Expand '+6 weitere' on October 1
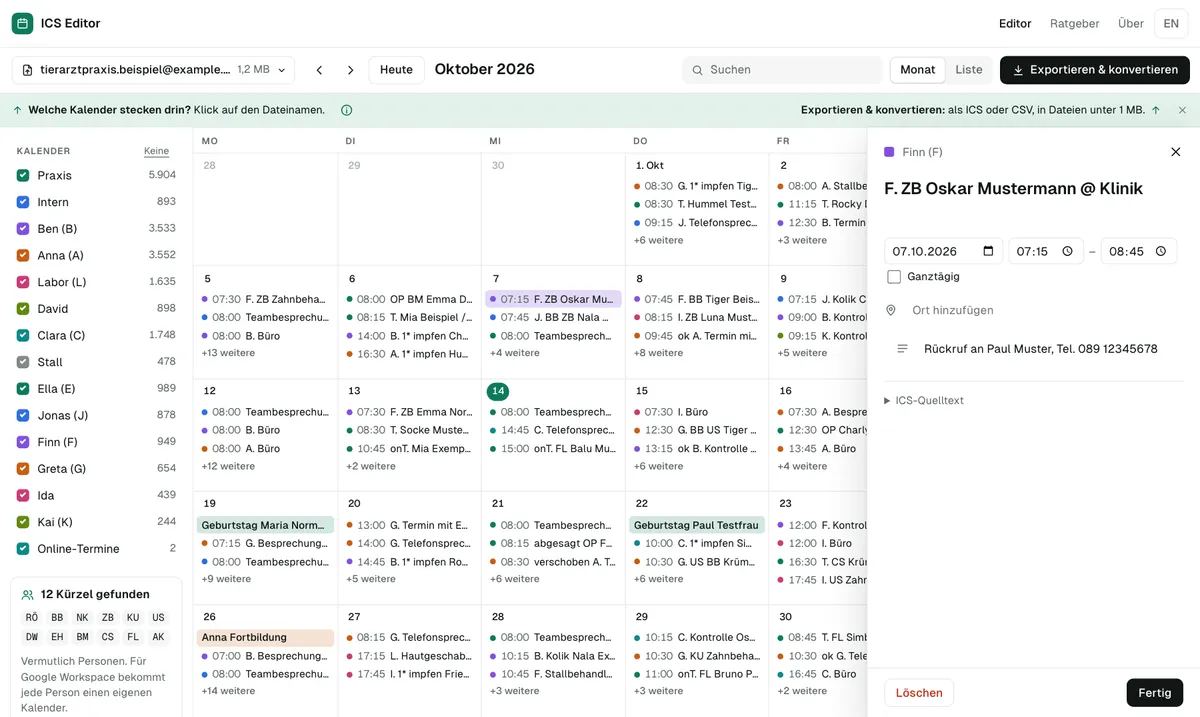This screenshot has height=717, width=1200. coord(658,240)
